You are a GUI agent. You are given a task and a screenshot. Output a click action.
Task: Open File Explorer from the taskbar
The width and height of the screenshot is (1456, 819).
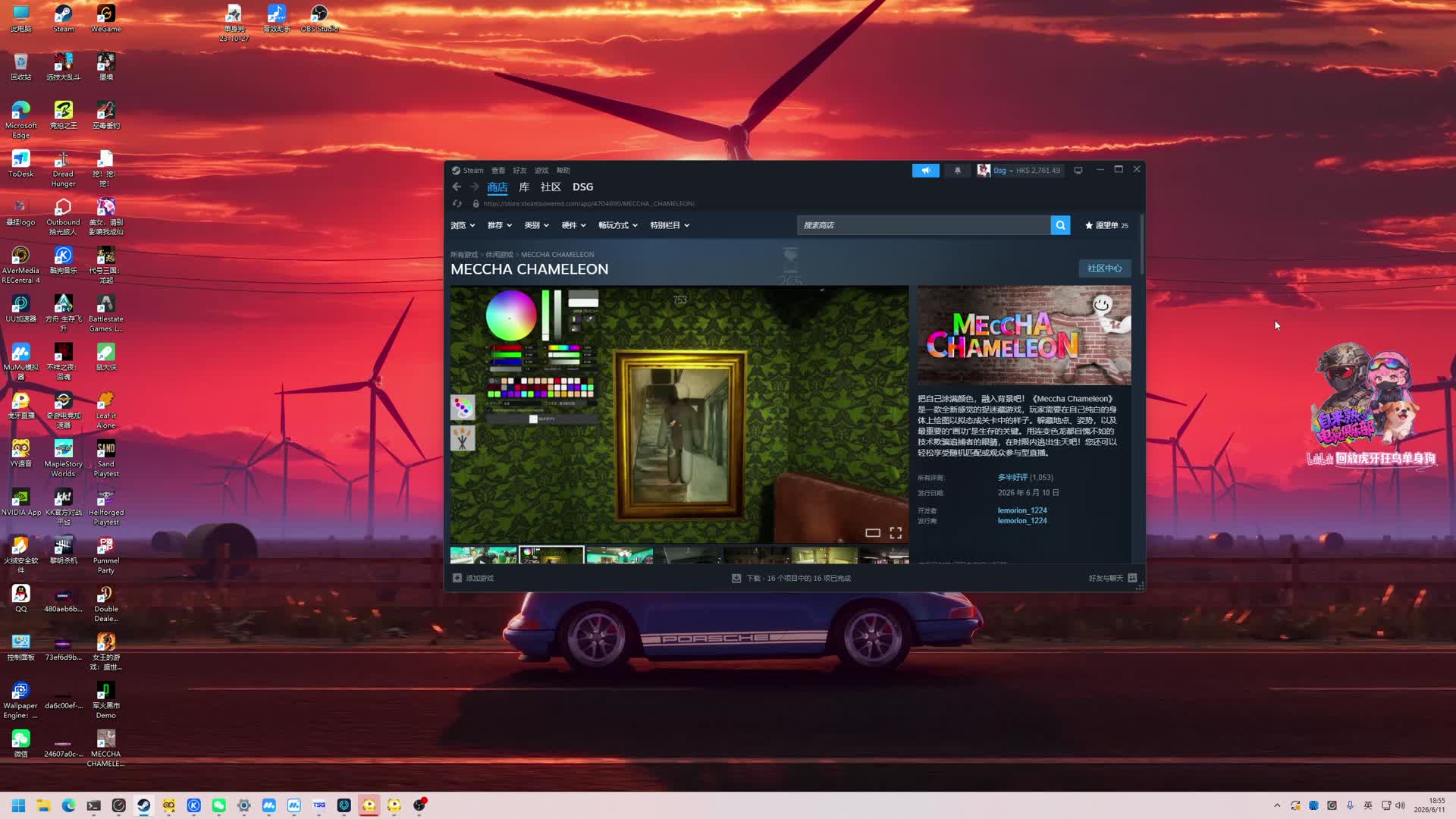pos(43,805)
